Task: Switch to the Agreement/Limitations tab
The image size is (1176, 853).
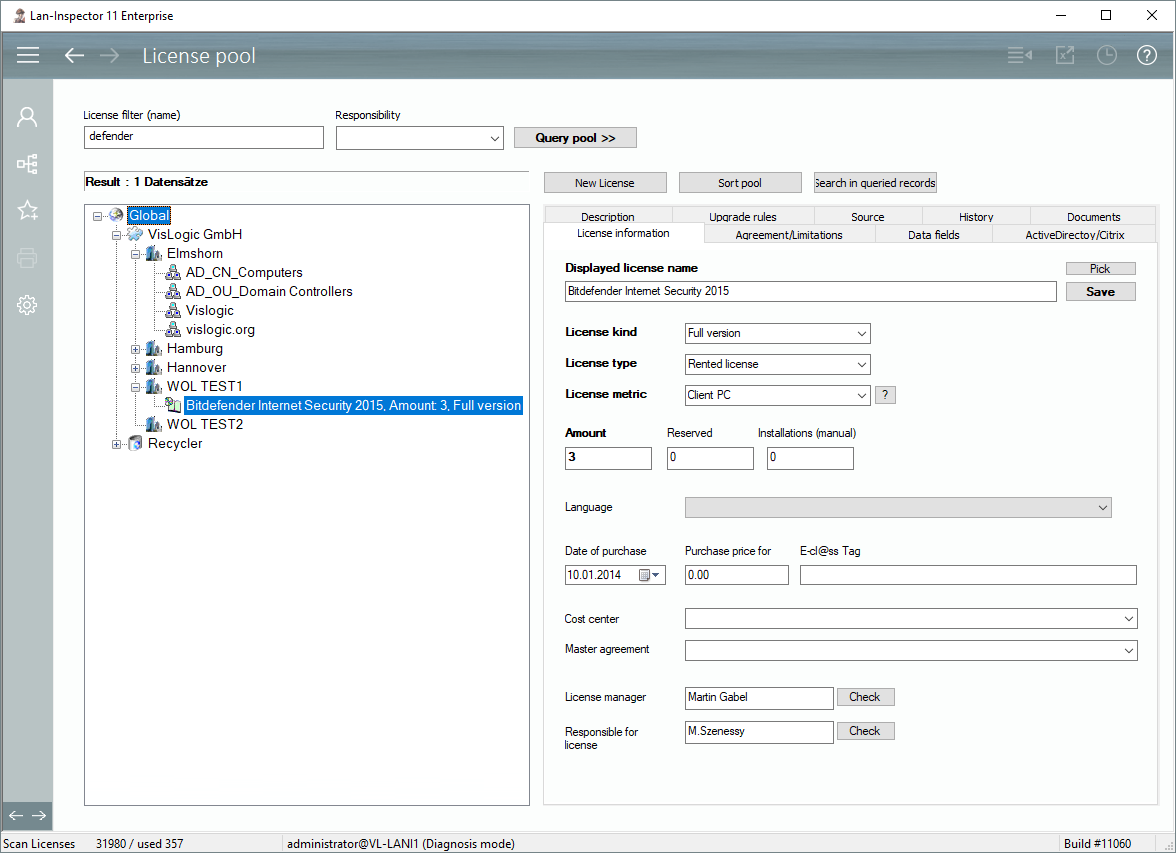Action: pyautogui.click(x=789, y=235)
